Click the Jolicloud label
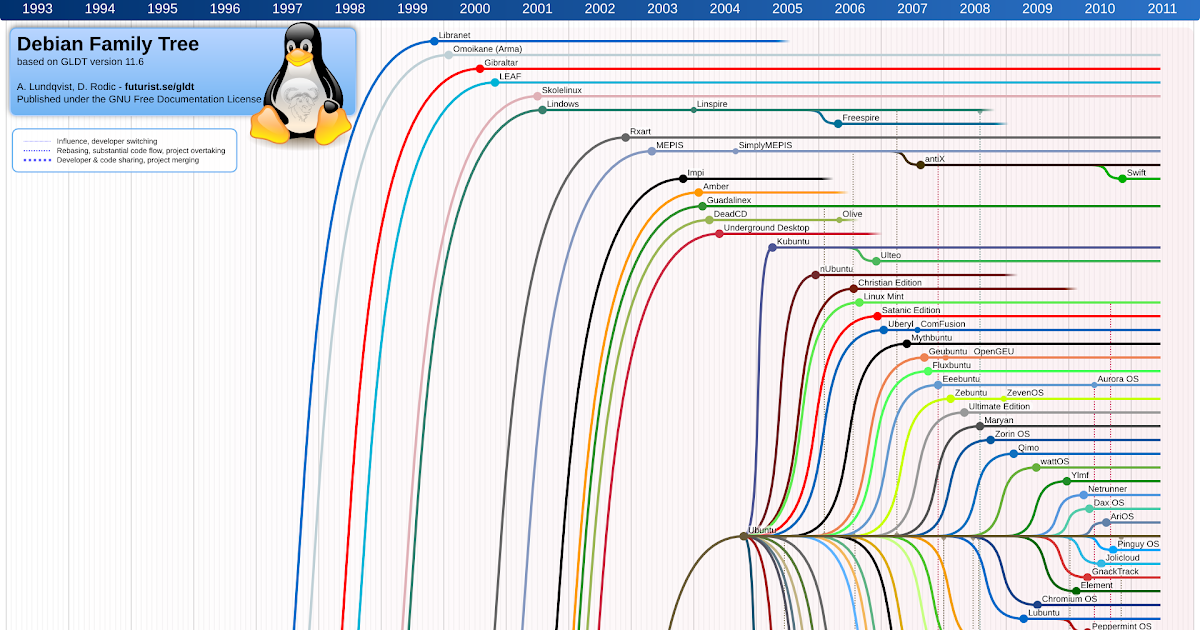Image resolution: width=1200 pixels, height=630 pixels. coord(1123,557)
